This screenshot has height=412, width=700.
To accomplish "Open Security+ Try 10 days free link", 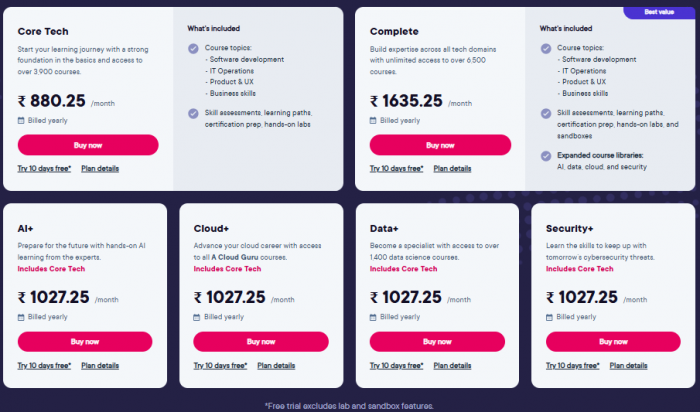I will [x=573, y=366].
